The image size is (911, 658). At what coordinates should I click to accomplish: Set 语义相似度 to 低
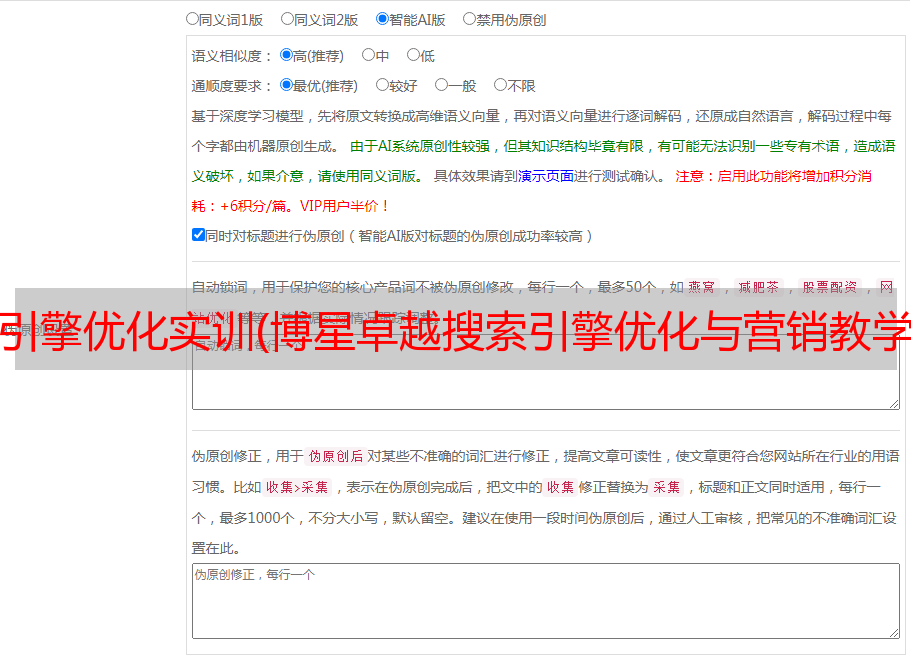pyautogui.click(x=413, y=55)
